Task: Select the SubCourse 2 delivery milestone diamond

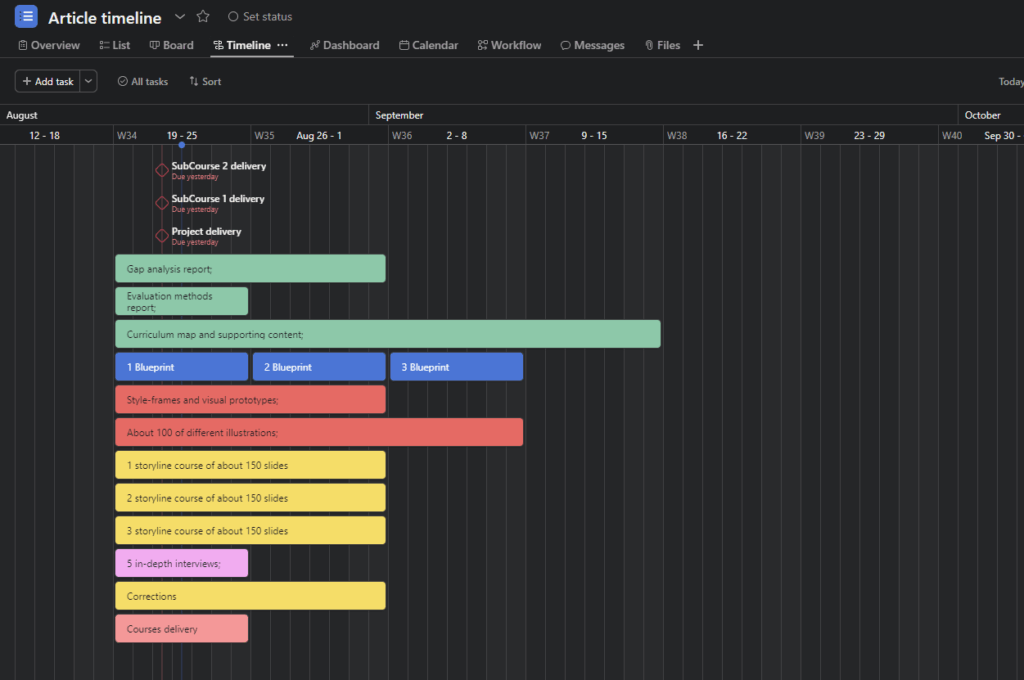Action: [162, 170]
